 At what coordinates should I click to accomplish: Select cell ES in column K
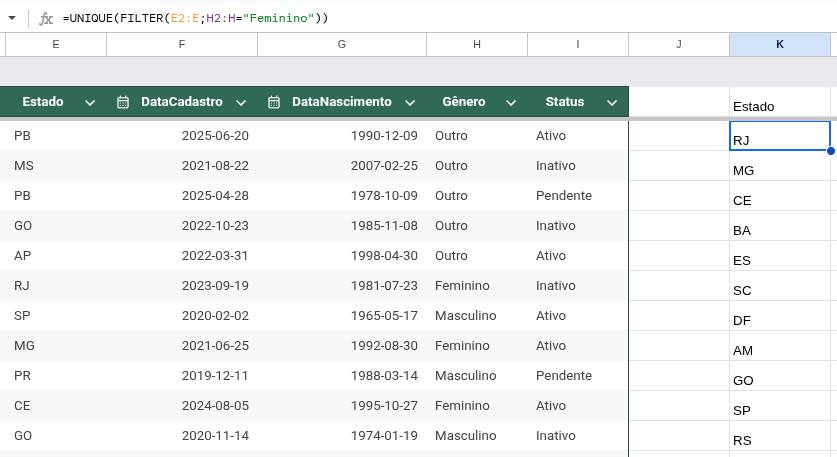click(x=780, y=256)
